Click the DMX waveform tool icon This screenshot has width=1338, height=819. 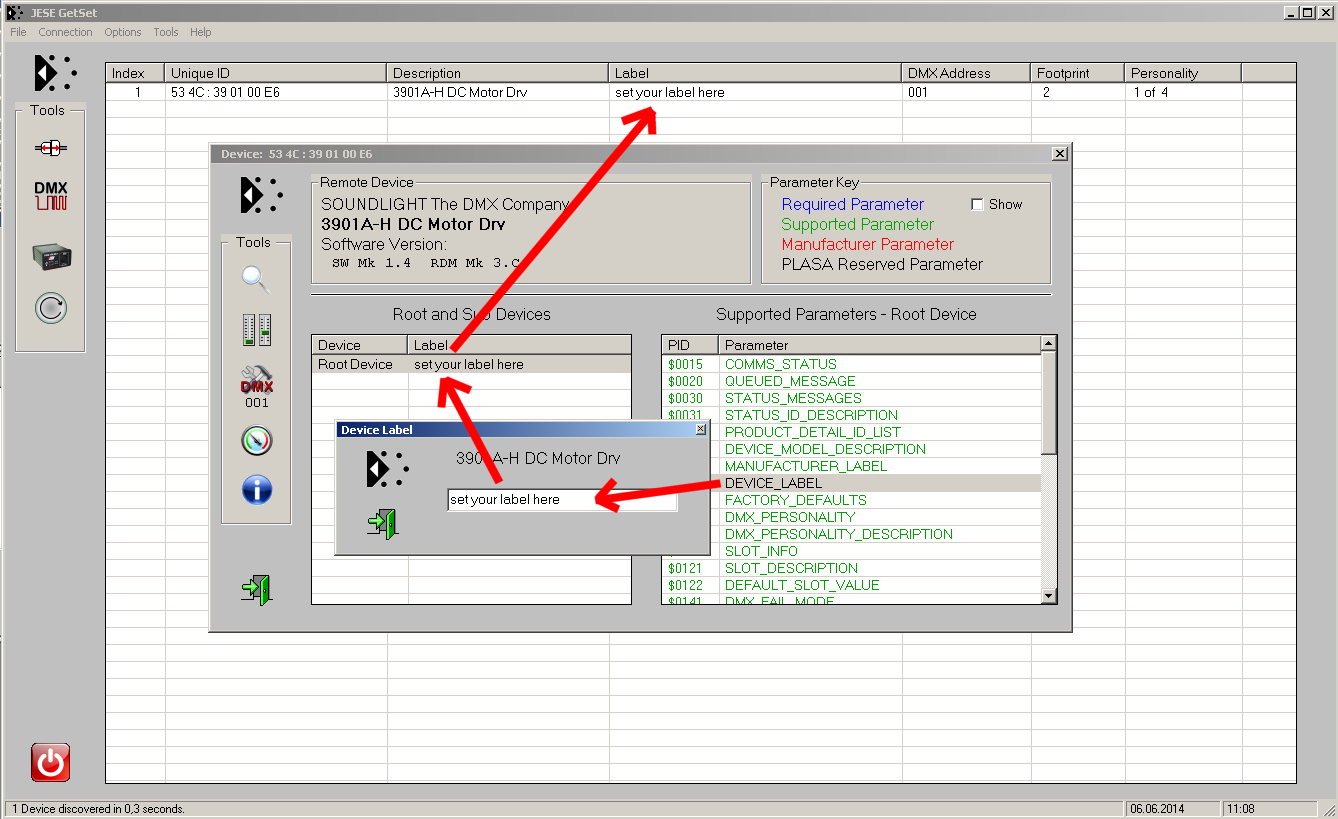click(x=50, y=196)
